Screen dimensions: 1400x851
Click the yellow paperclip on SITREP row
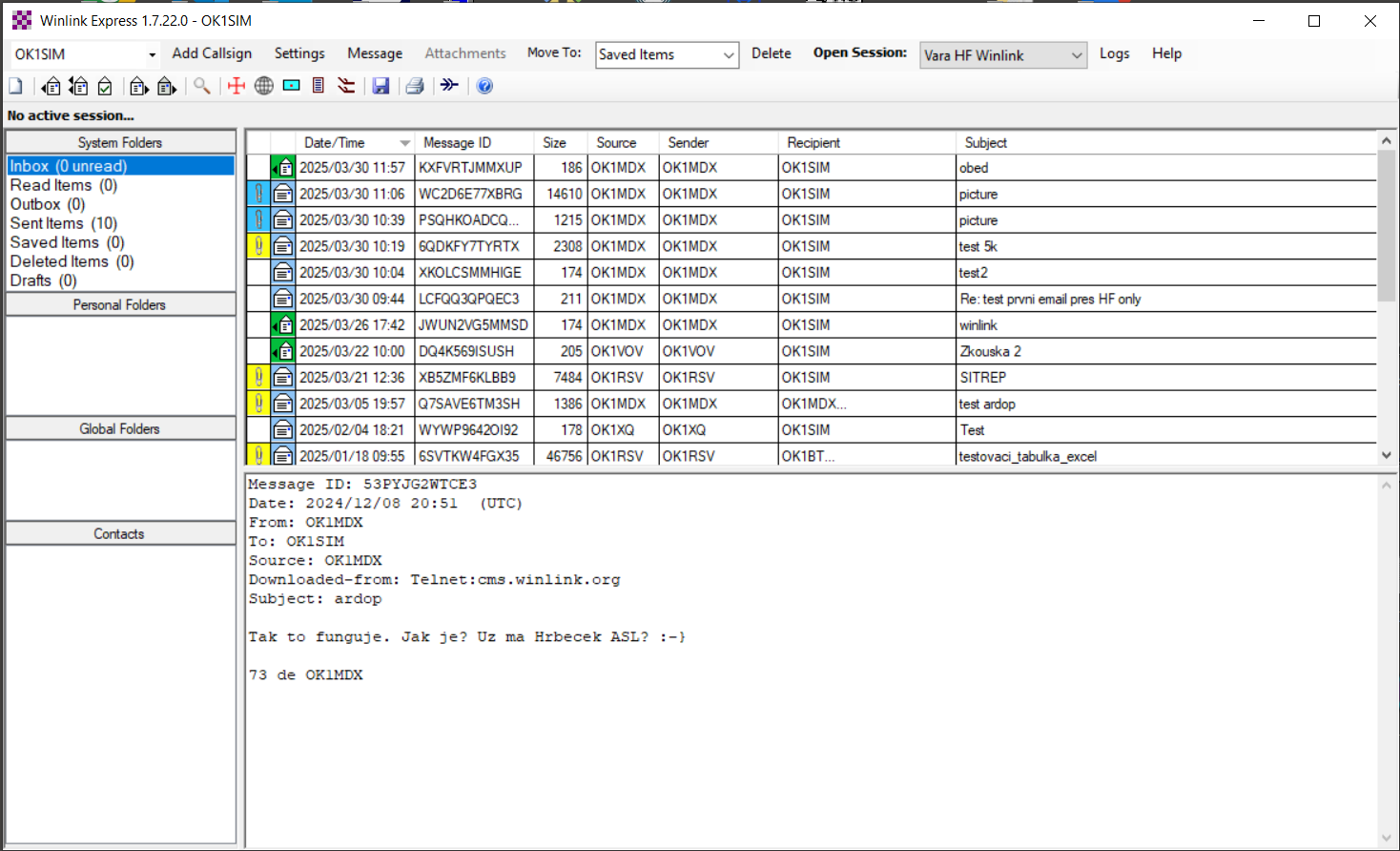click(258, 378)
